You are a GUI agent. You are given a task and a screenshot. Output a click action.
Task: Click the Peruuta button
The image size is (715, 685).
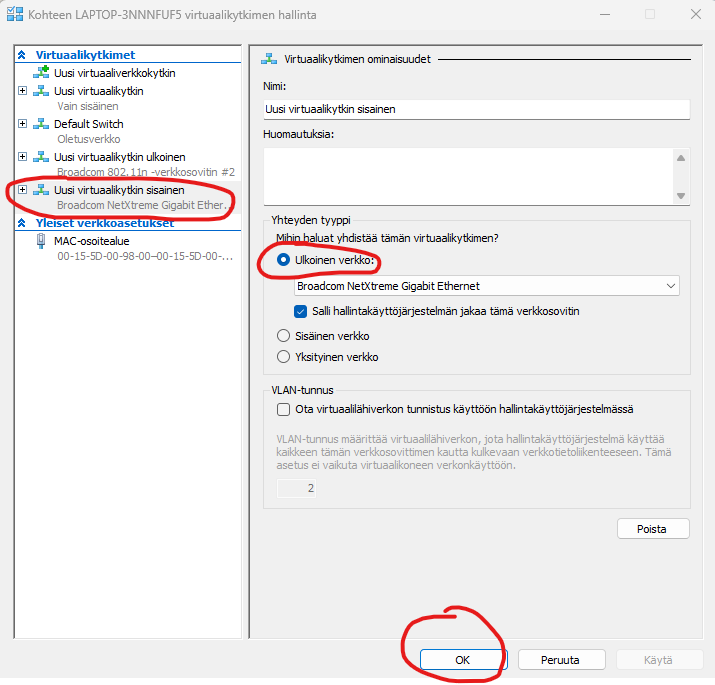click(x=561, y=660)
